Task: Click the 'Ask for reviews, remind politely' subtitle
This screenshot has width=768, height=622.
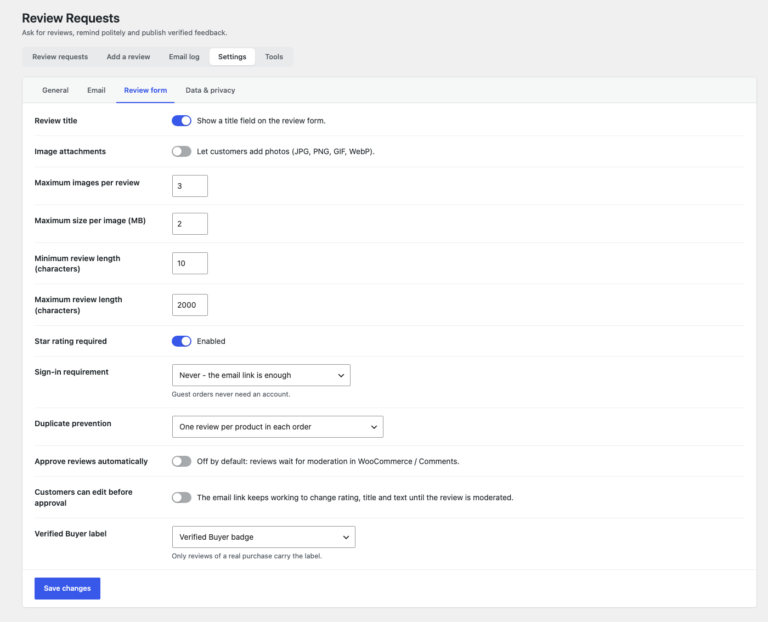Action: tap(124, 33)
